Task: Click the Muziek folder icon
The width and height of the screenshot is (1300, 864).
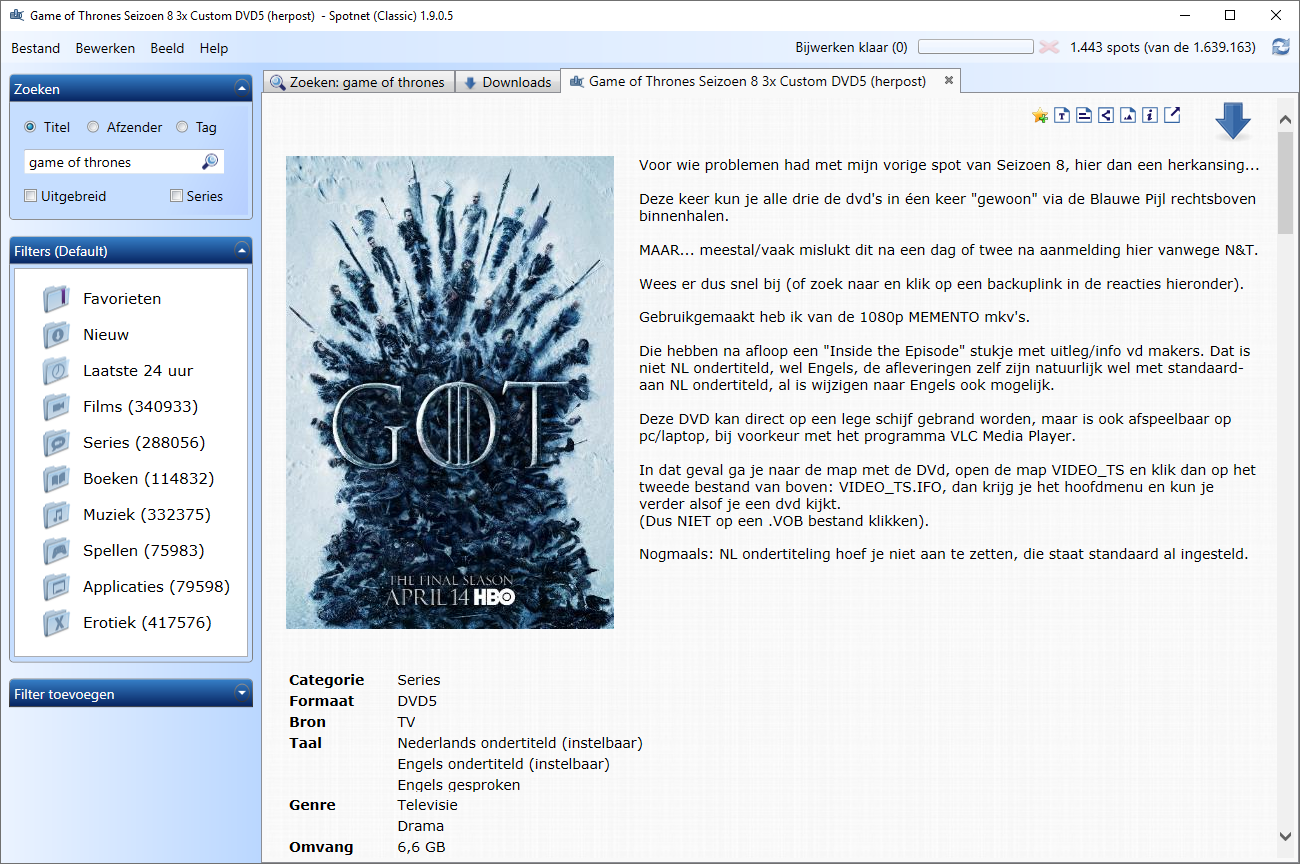Action: (56, 514)
